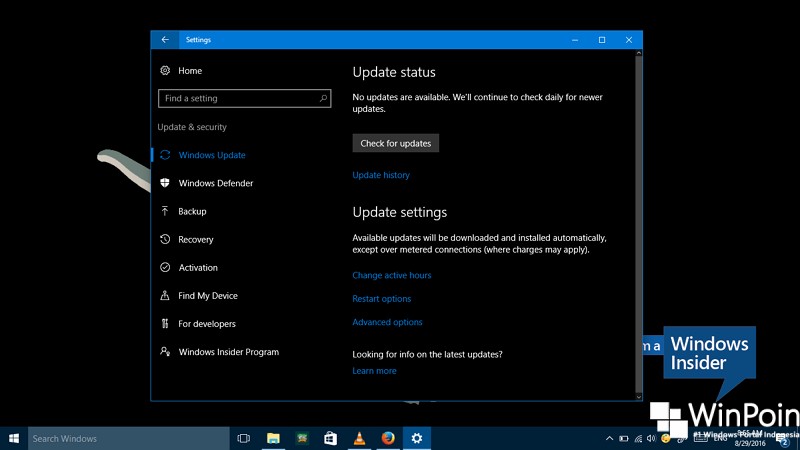Launch VLC media player from taskbar

tap(359, 438)
